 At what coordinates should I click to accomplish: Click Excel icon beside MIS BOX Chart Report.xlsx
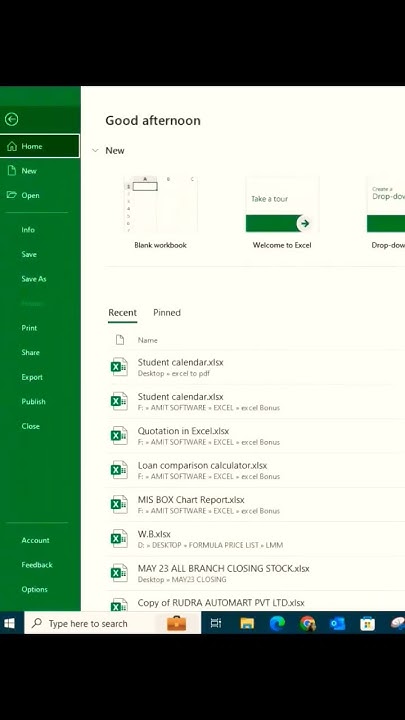119,505
